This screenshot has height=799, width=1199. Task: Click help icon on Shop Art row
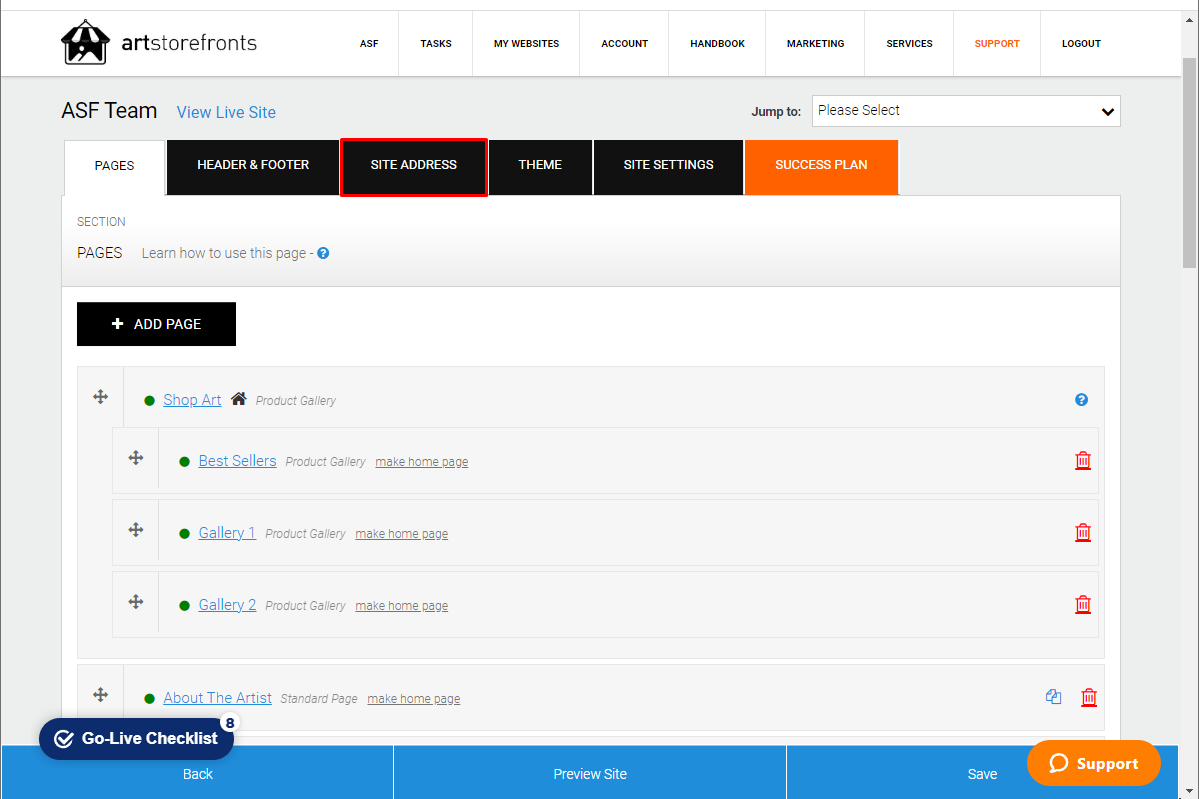(x=1081, y=400)
